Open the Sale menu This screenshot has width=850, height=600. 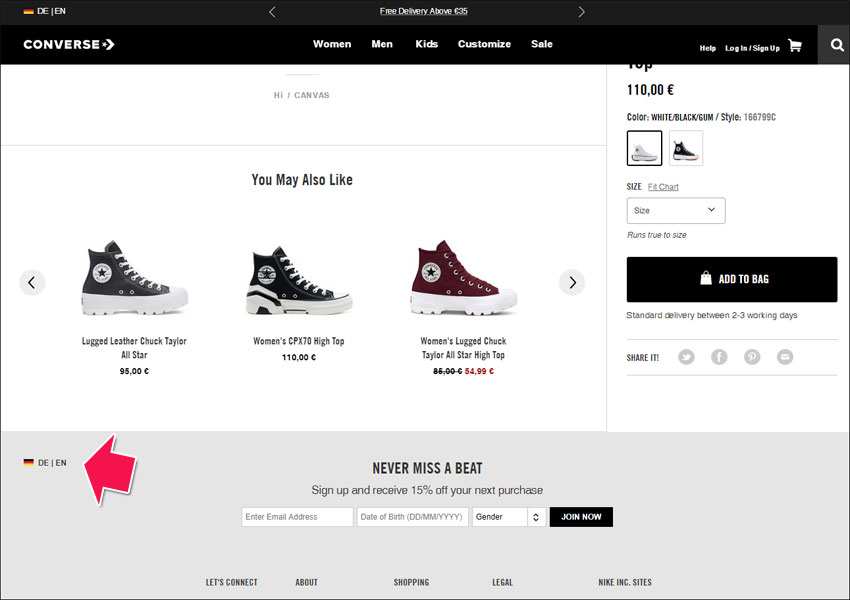click(x=542, y=44)
